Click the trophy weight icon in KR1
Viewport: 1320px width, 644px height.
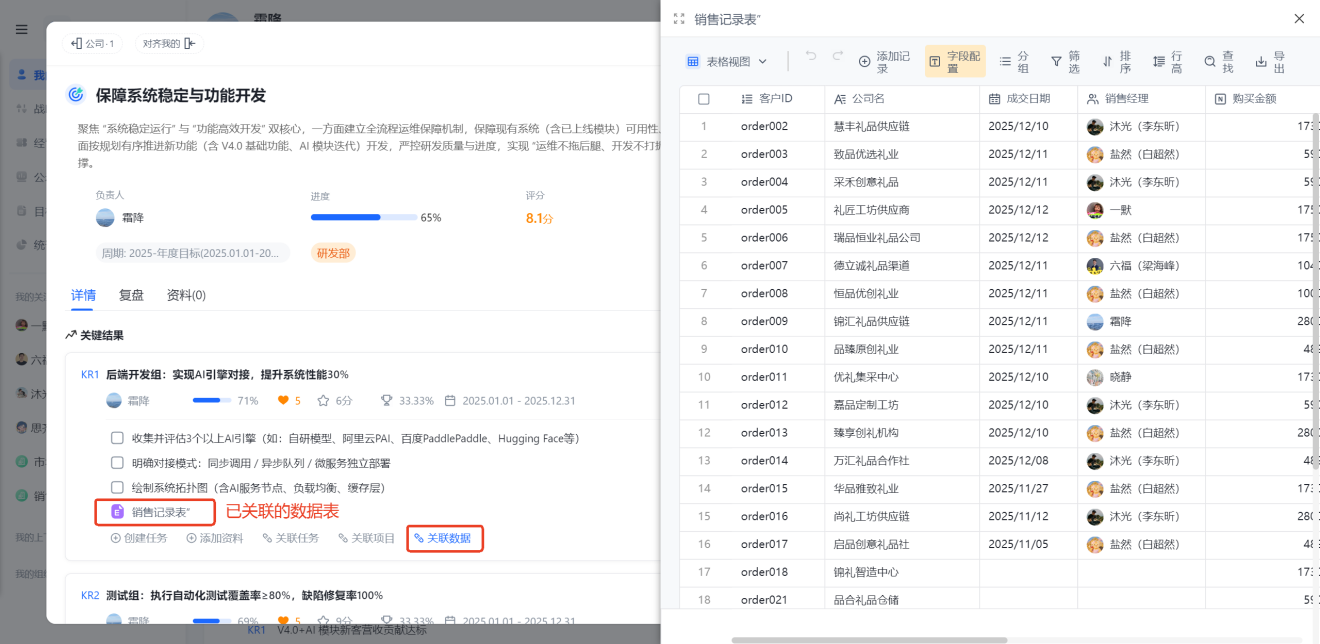pos(387,400)
